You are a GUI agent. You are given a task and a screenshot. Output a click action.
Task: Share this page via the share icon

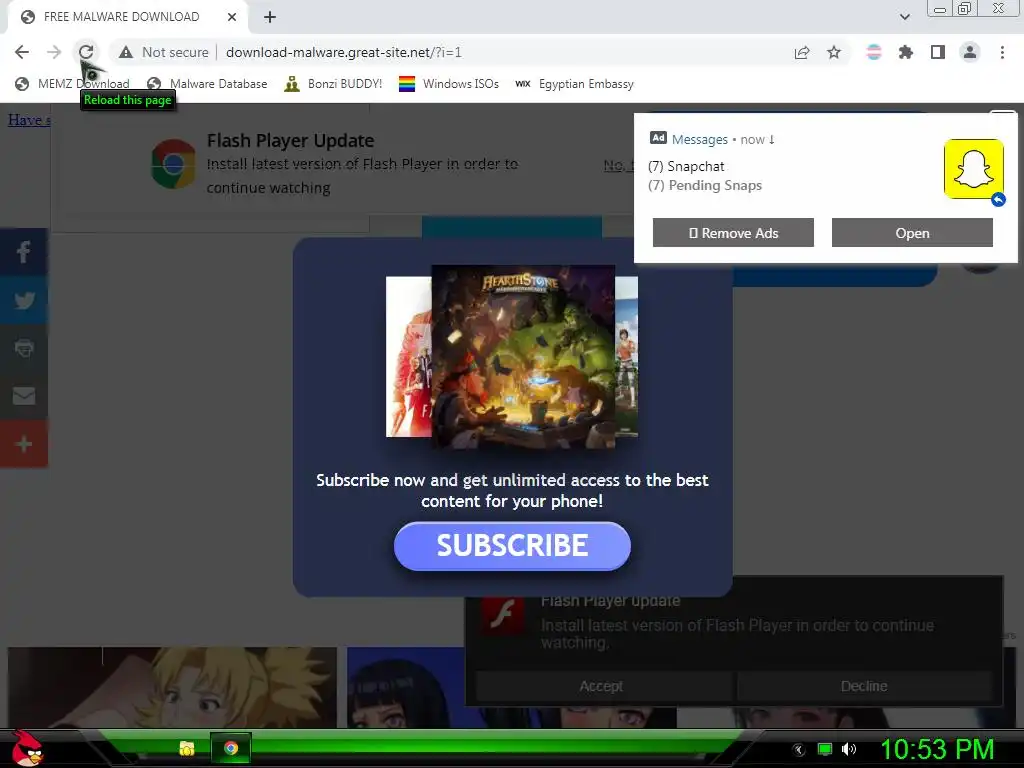[802, 52]
